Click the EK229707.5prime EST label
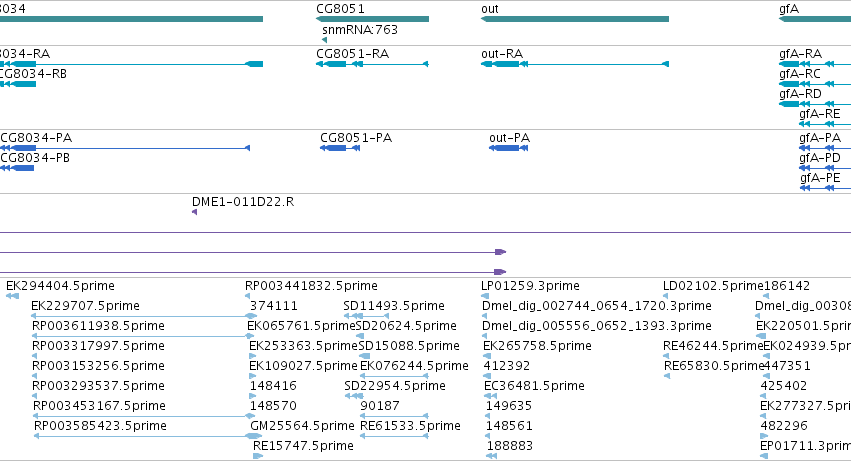The height and width of the screenshot is (461, 851). pos(85,306)
